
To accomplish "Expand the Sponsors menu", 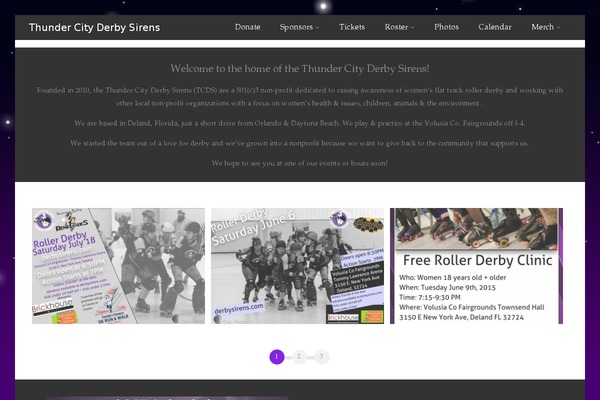I will pyautogui.click(x=299, y=27).
